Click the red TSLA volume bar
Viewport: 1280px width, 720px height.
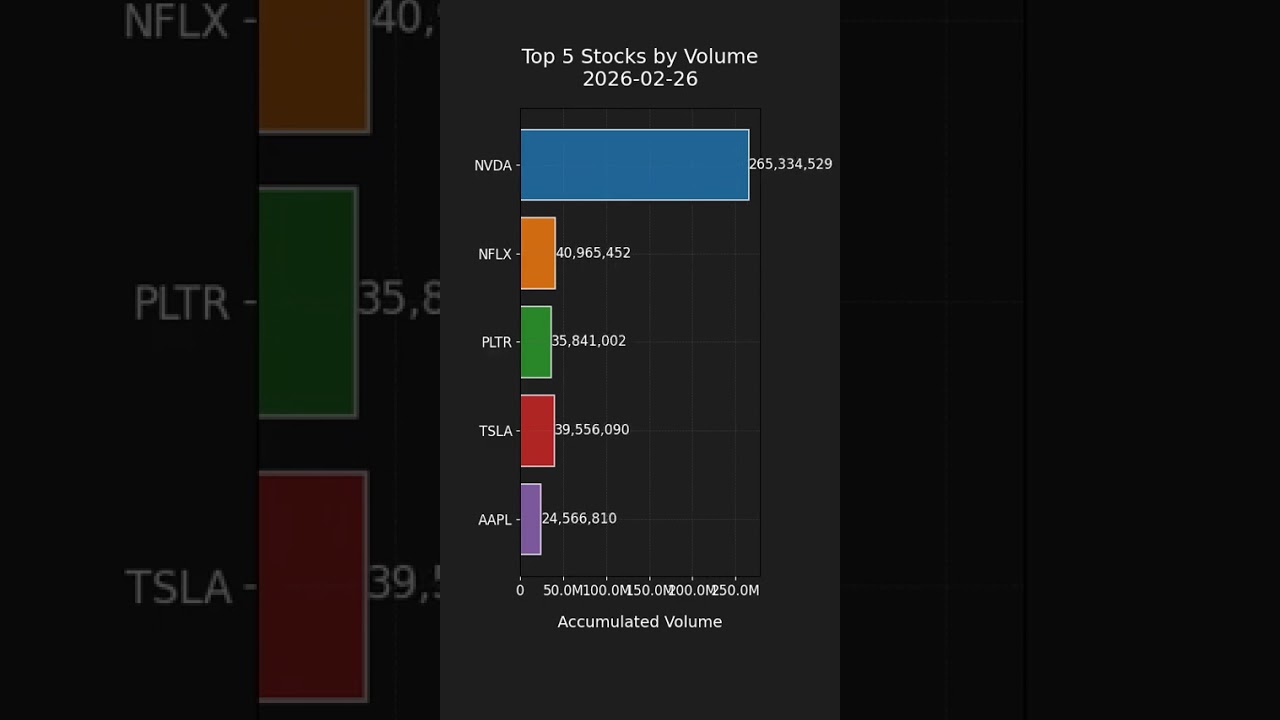(537, 430)
